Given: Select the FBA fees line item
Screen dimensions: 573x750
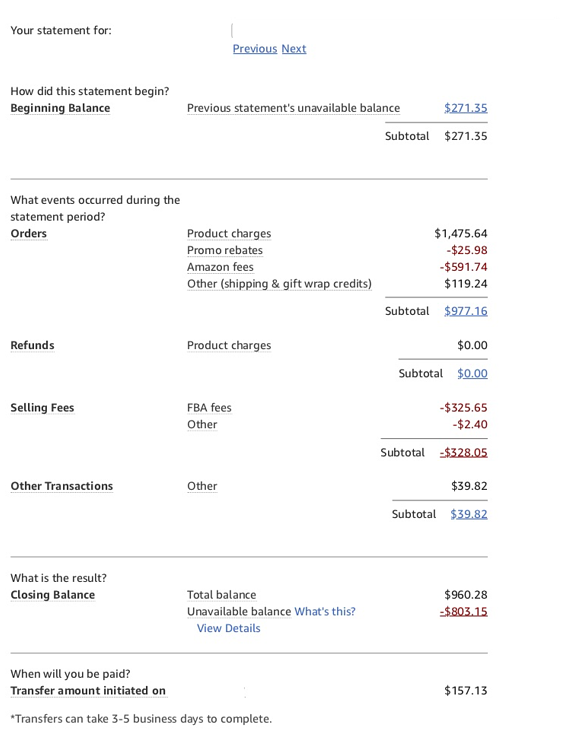Looking at the screenshot, I should coord(209,408).
